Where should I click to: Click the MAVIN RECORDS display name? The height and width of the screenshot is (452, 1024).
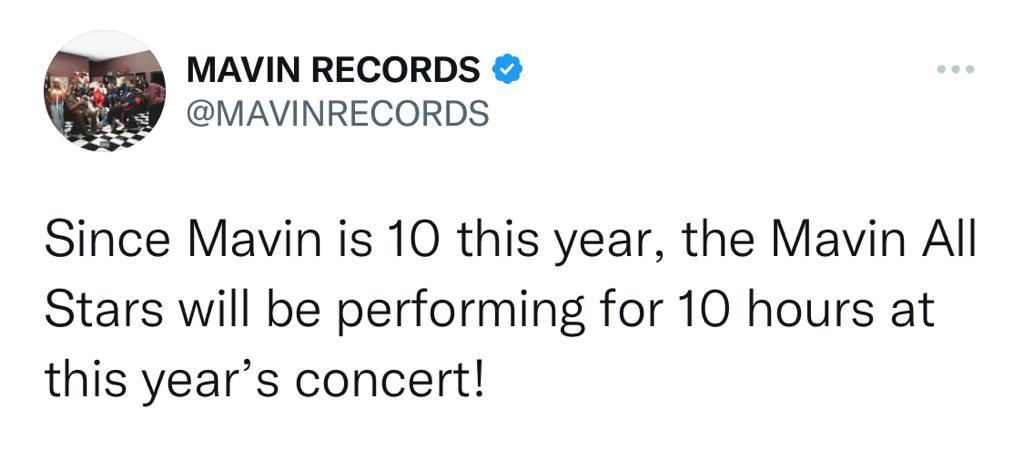333,70
